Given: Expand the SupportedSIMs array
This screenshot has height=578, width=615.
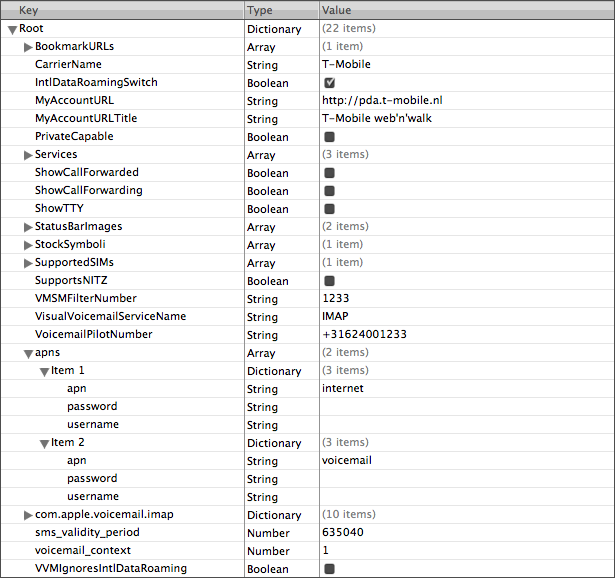Looking at the screenshot, I should [28, 263].
